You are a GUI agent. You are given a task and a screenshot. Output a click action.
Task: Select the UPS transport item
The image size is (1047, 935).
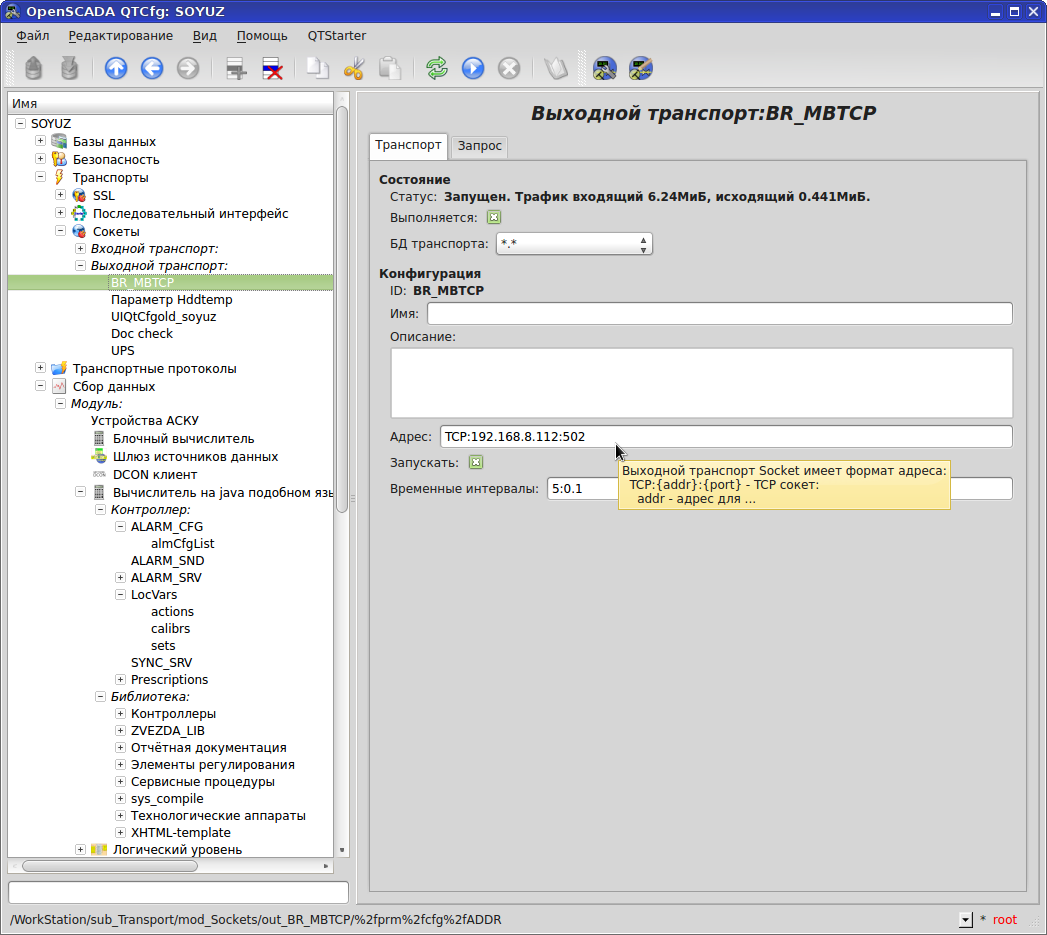(123, 351)
